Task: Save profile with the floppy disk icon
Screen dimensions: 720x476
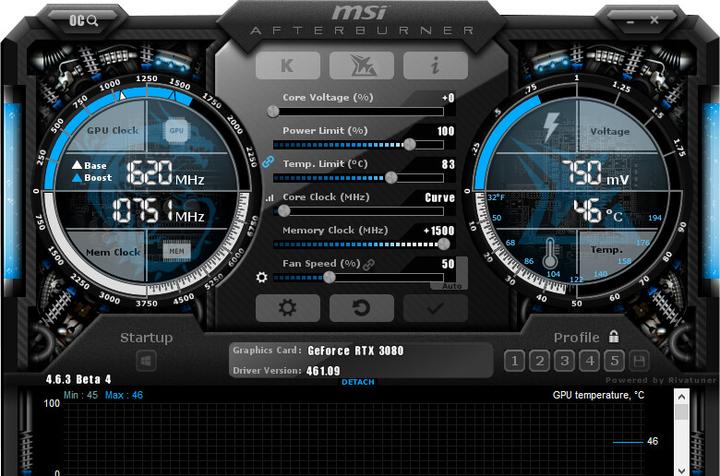Action: pyautogui.click(x=639, y=361)
